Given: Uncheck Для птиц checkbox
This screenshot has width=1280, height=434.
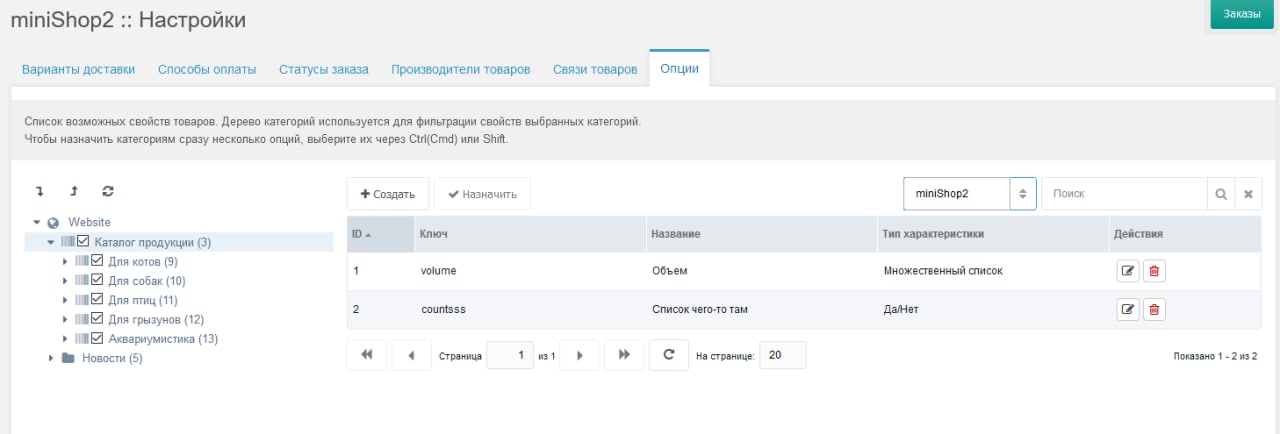Looking at the screenshot, I should click(98, 300).
